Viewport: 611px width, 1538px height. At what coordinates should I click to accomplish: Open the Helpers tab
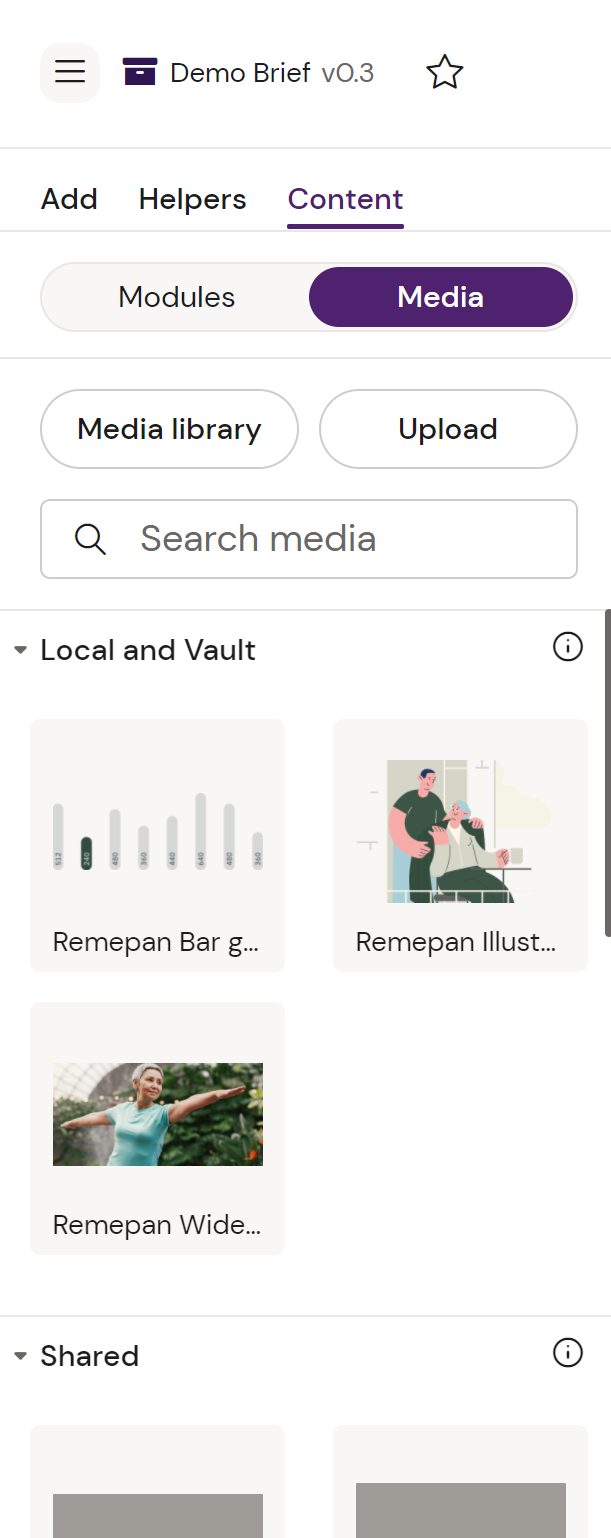tap(192, 199)
